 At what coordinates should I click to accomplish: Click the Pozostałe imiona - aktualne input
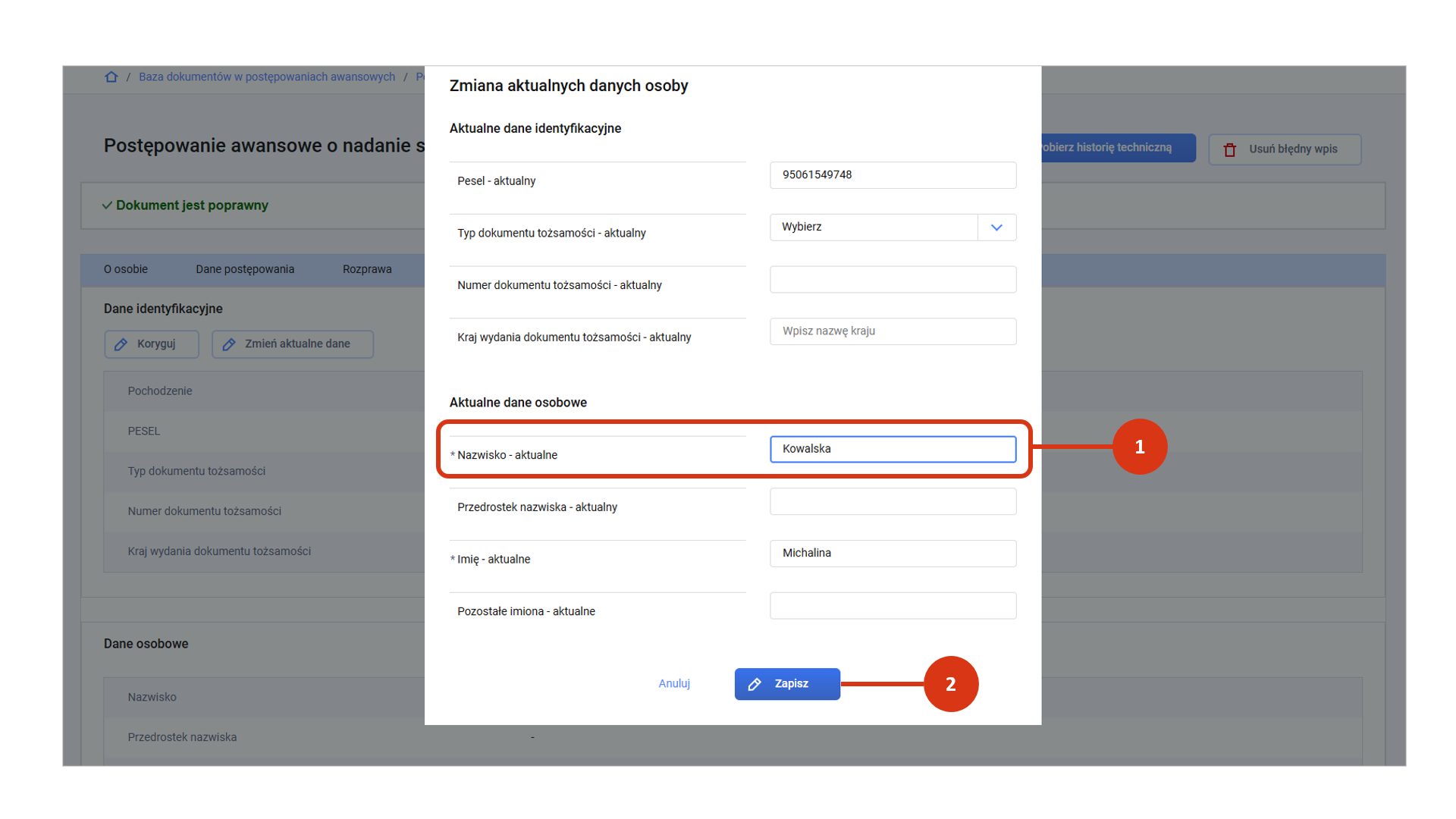(893, 606)
